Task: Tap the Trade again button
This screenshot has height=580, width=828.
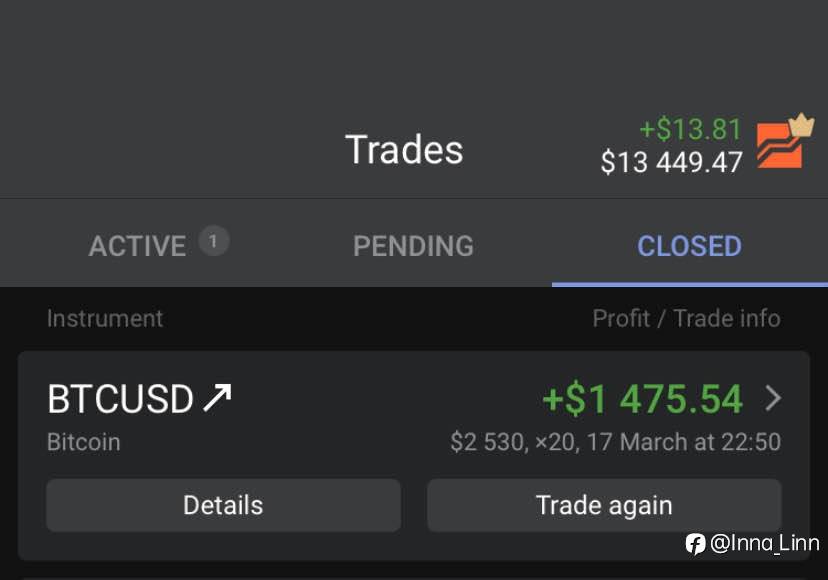Action: 604,505
